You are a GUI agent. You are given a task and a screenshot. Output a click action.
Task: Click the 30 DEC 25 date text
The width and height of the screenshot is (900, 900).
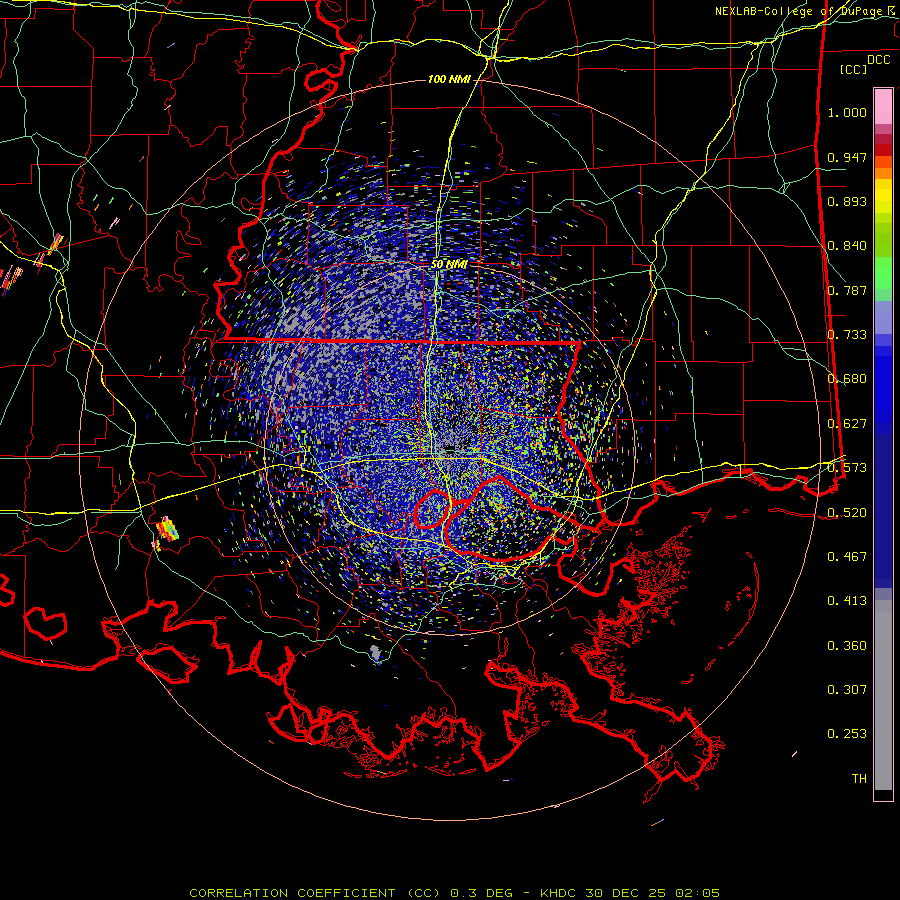pyautogui.click(x=626, y=893)
